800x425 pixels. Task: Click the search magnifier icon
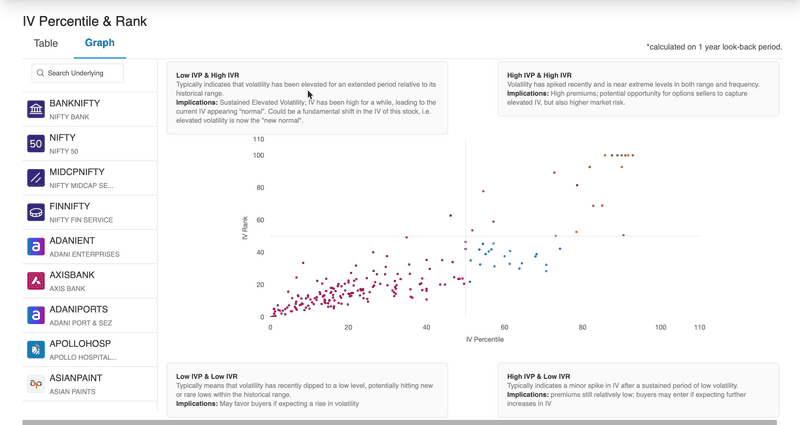click(x=40, y=73)
